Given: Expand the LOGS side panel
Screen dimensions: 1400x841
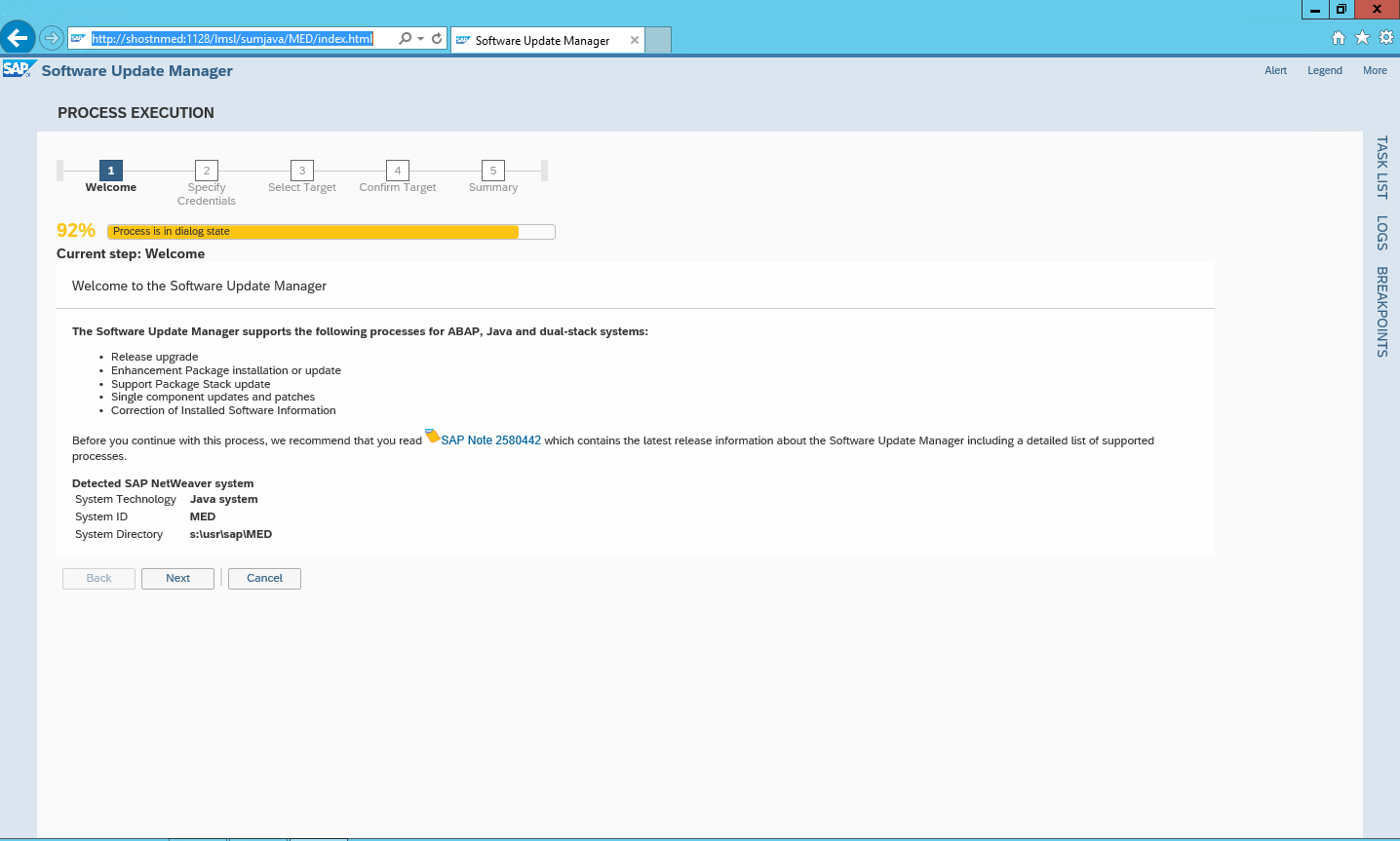Looking at the screenshot, I should [x=1381, y=233].
